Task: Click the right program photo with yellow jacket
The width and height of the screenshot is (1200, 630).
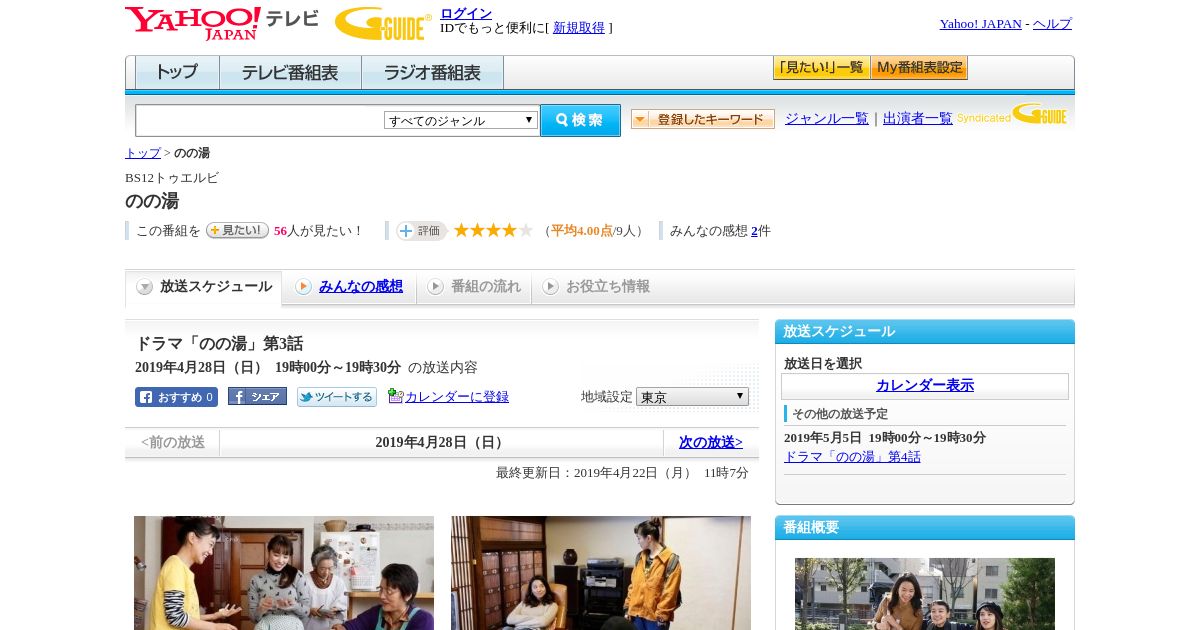Action: [x=601, y=573]
